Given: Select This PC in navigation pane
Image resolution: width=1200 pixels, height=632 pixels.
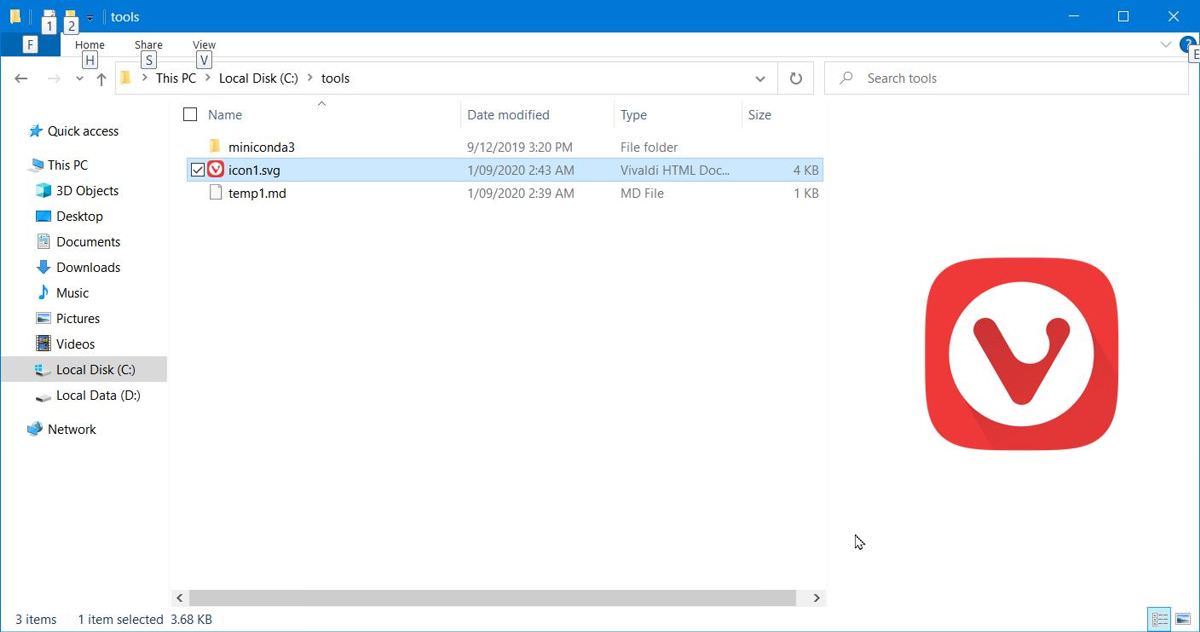Looking at the screenshot, I should click(67, 165).
